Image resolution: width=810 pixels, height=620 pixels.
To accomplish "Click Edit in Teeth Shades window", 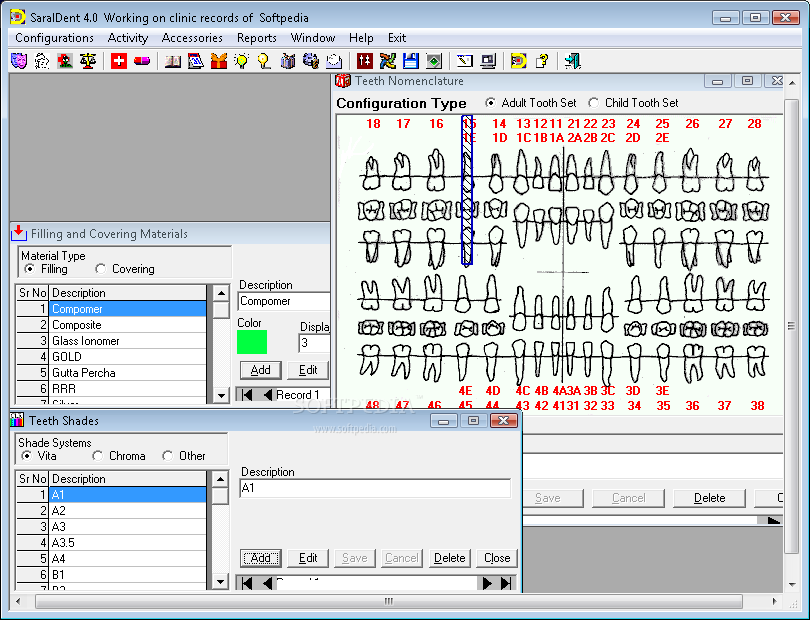I will coord(308,558).
